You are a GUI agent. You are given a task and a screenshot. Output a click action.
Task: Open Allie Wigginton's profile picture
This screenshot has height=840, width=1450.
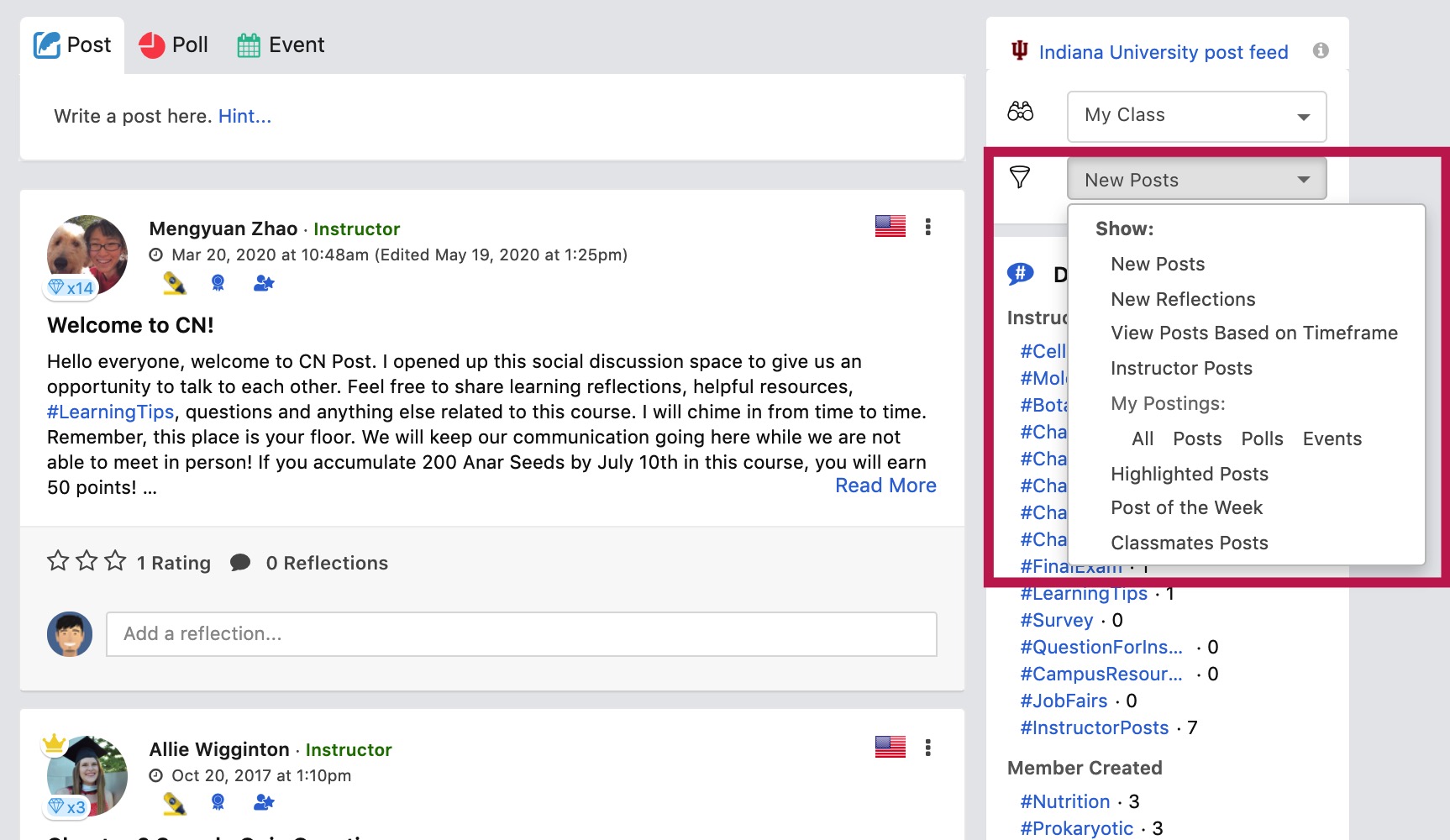pyautogui.click(x=87, y=776)
